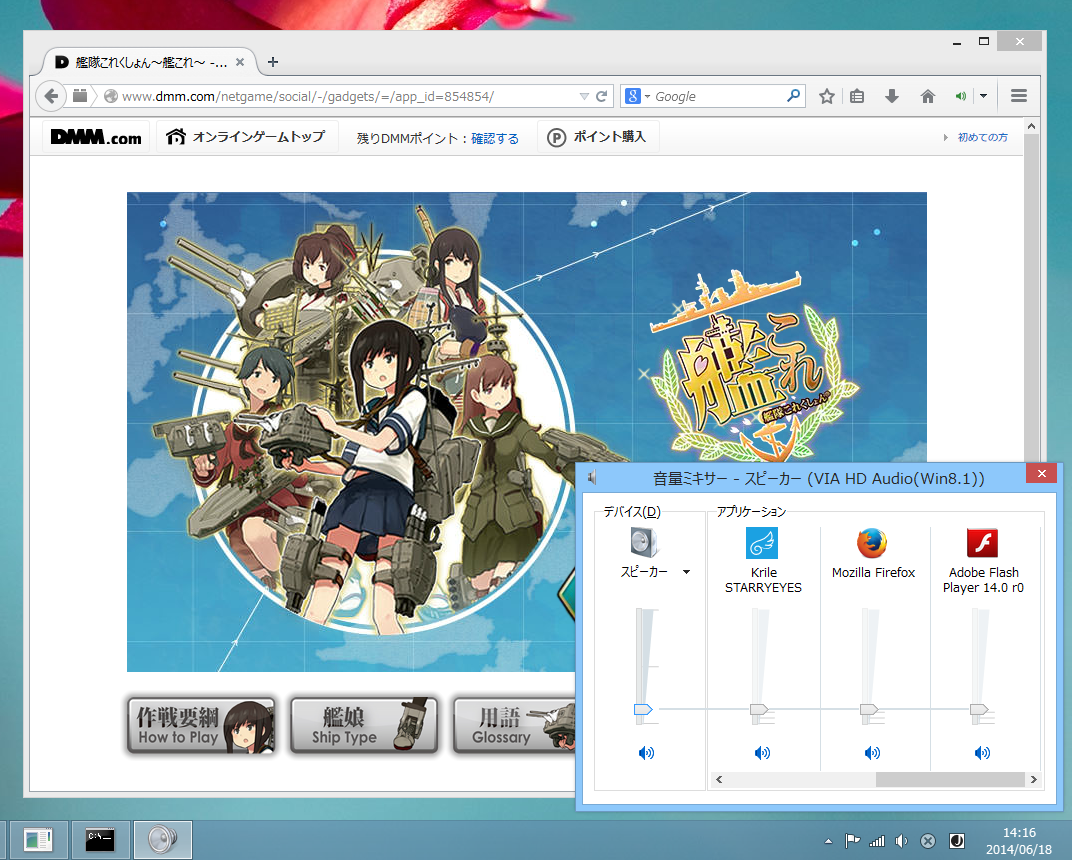Open the Command Prompt from the taskbar

click(100, 840)
